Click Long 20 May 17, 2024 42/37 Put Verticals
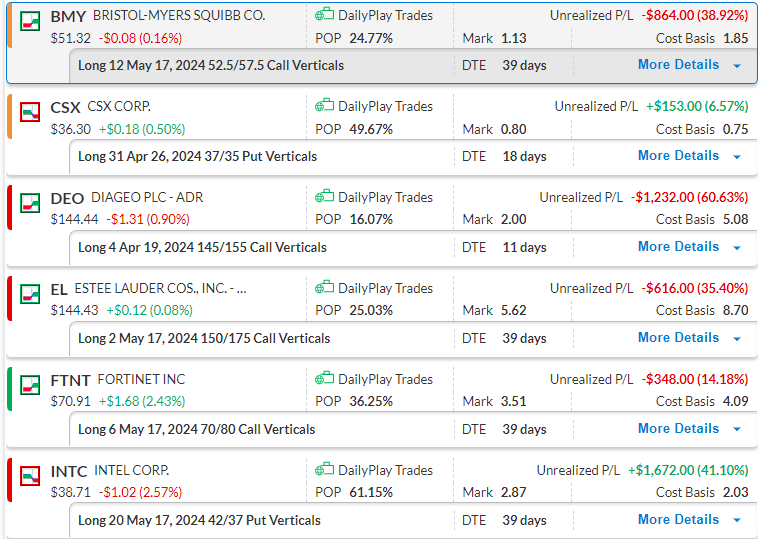Screen dimensions: 758x539 [x=199, y=520]
